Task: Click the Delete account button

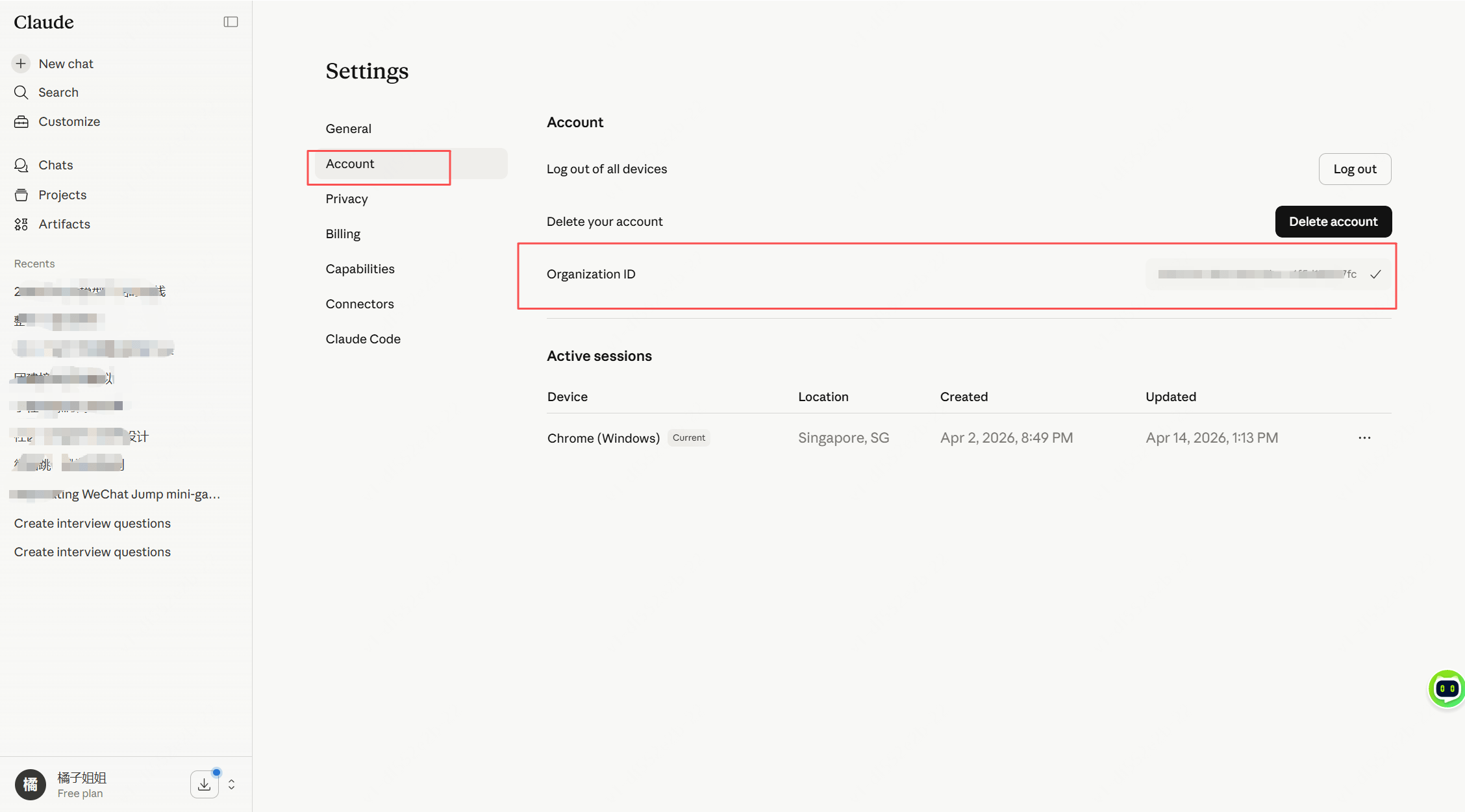Action: pos(1333,221)
